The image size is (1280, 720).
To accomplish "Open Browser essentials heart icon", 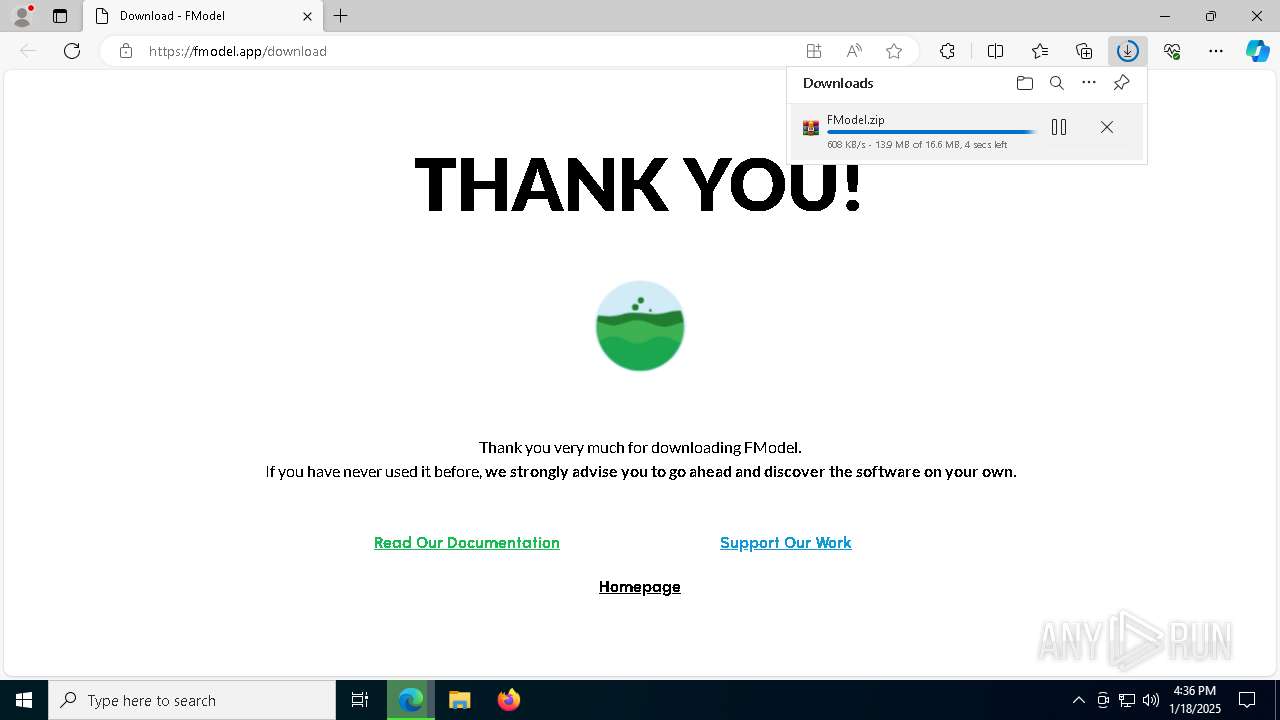I will (x=1172, y=51).
